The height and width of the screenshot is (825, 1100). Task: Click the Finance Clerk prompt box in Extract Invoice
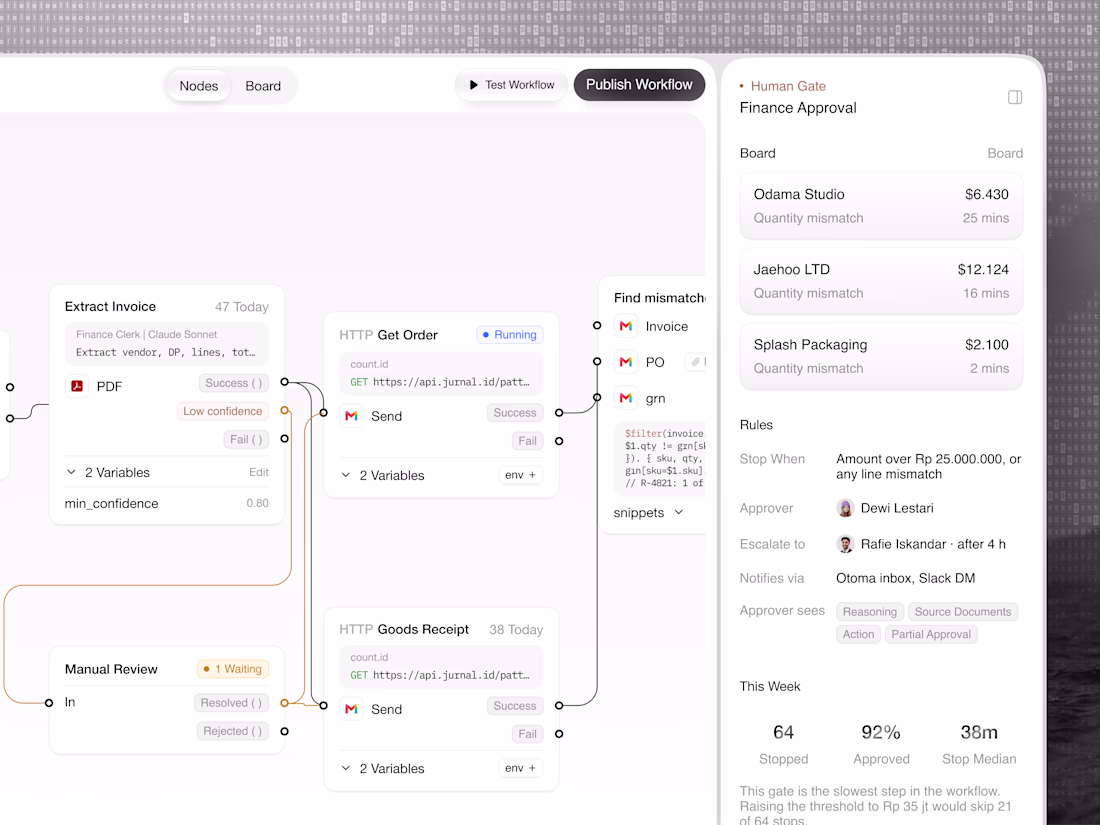167,344
